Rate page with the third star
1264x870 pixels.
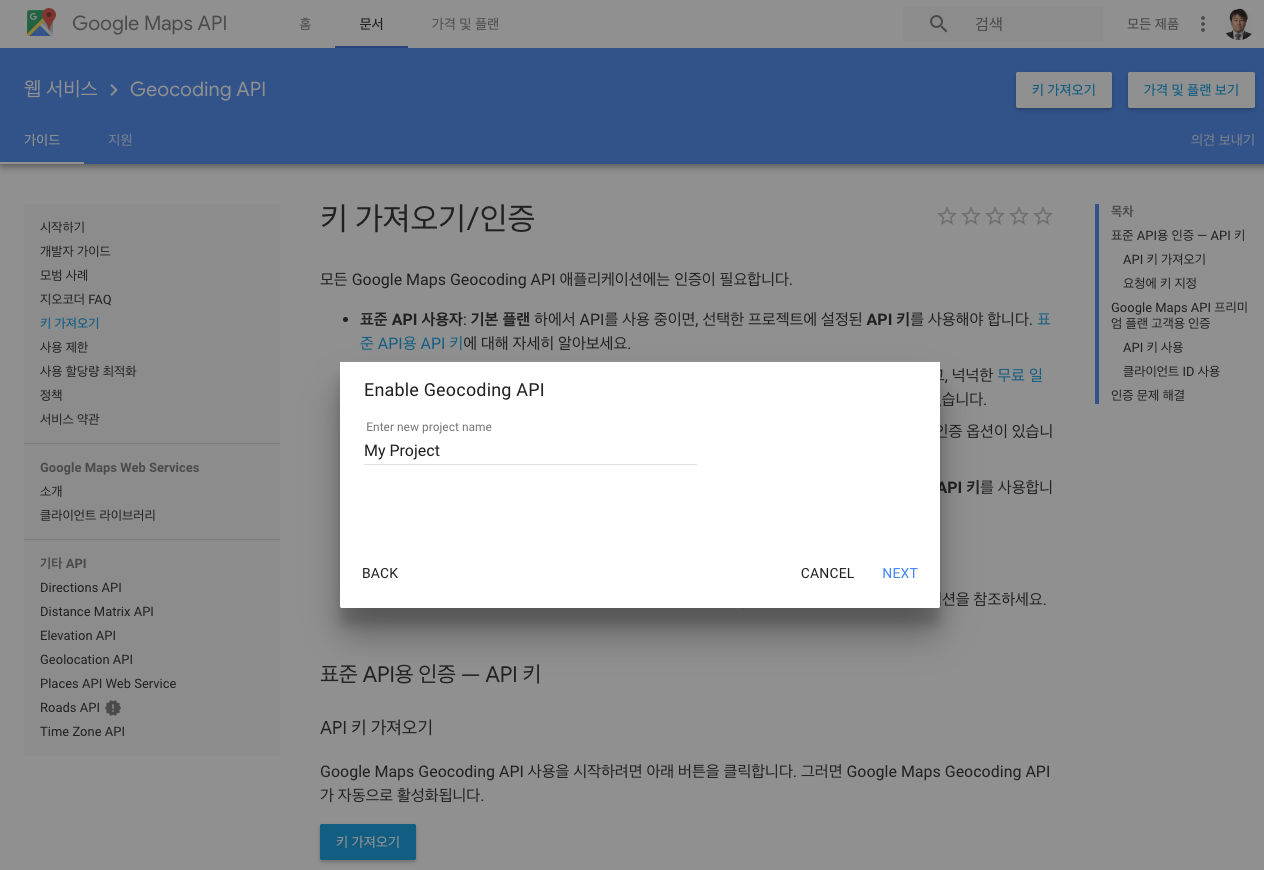tap(995, 216)
